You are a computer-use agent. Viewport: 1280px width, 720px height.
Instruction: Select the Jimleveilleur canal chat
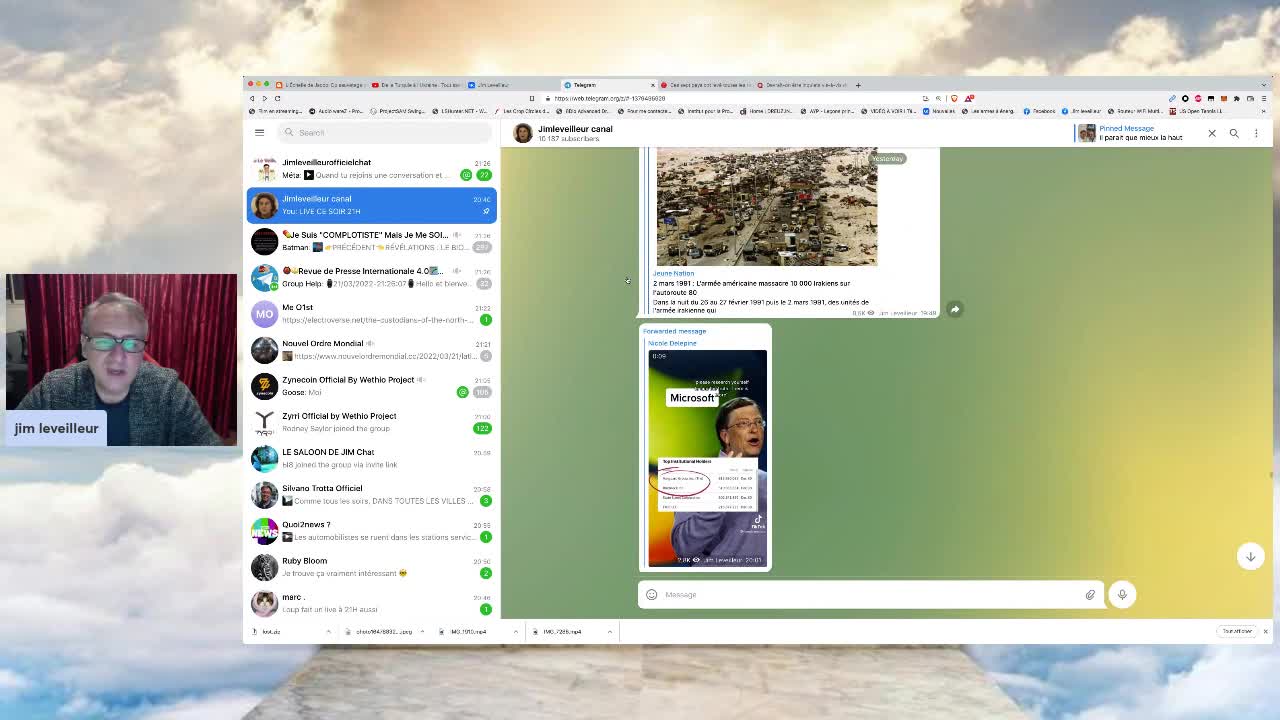pos(371,204)
